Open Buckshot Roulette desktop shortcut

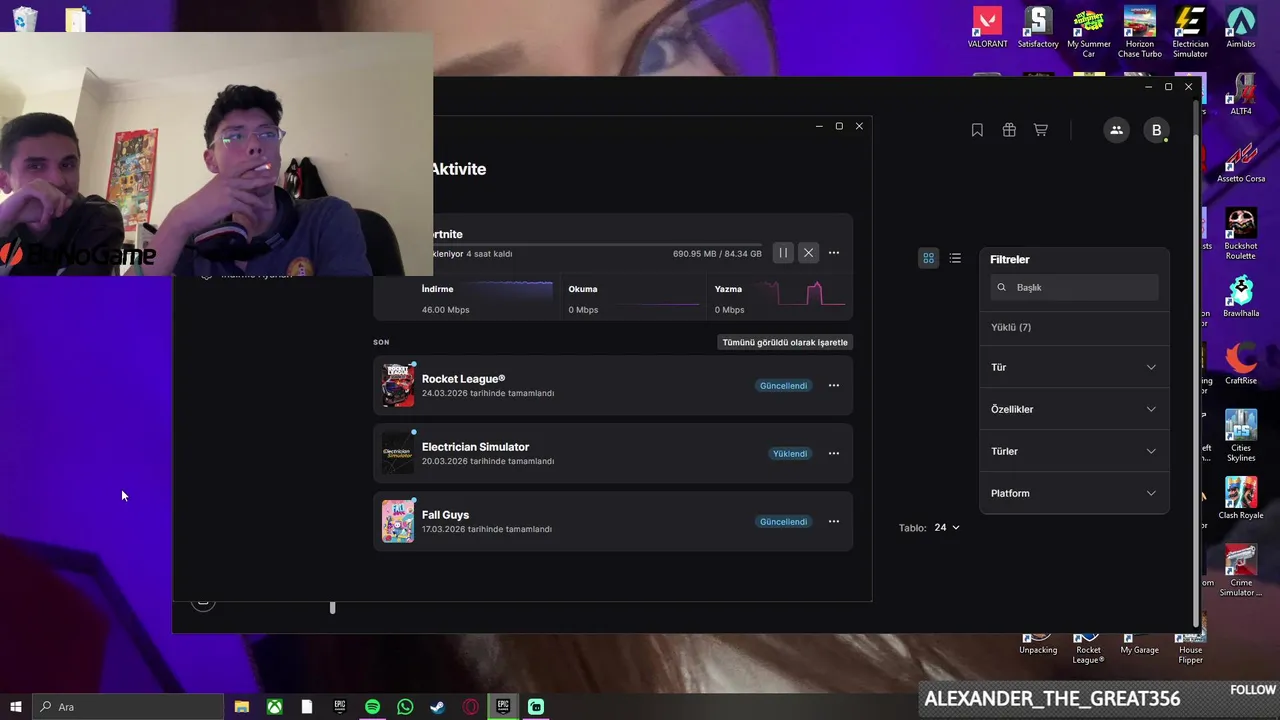point(1241,234)
